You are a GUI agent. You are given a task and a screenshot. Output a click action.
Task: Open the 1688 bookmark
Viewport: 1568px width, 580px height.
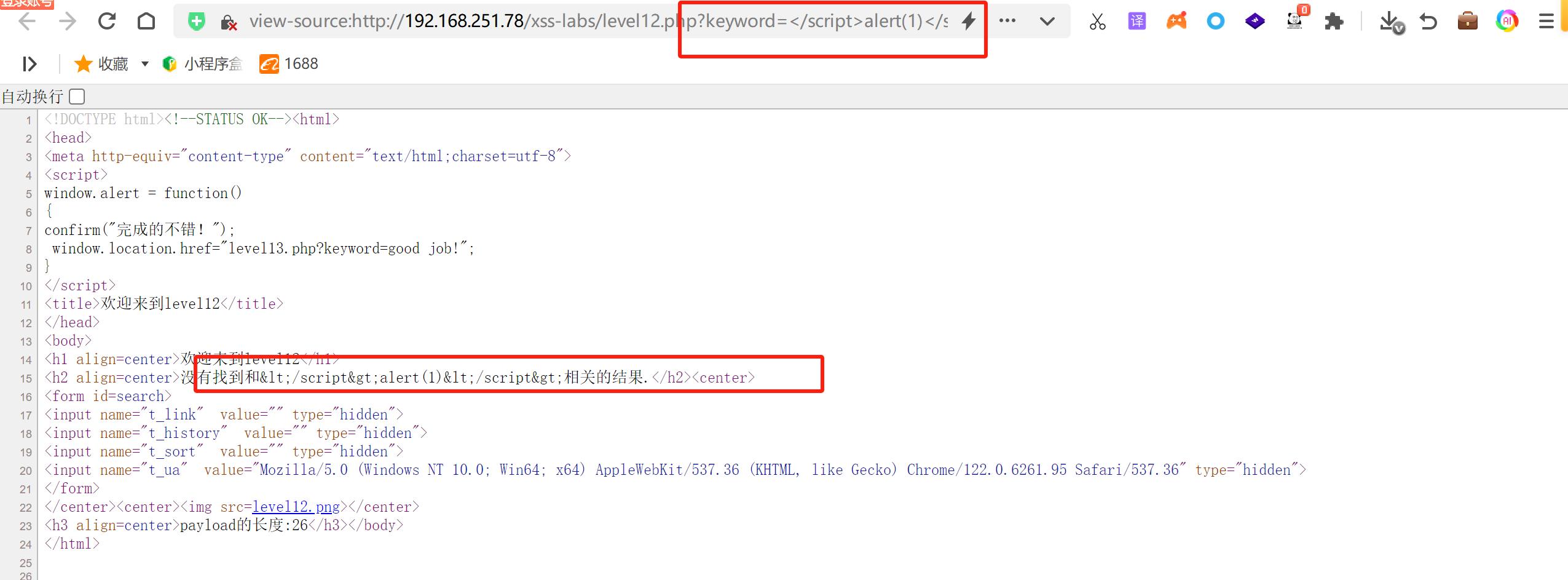pos(289,64)
